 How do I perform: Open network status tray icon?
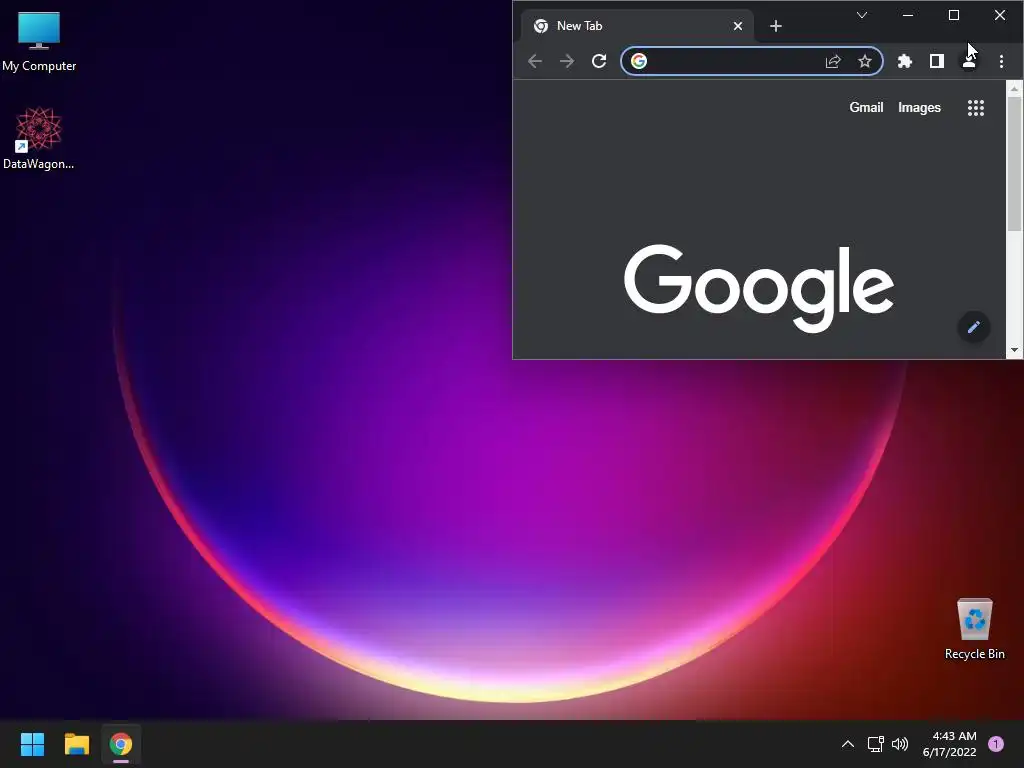(x=875, y=744)
